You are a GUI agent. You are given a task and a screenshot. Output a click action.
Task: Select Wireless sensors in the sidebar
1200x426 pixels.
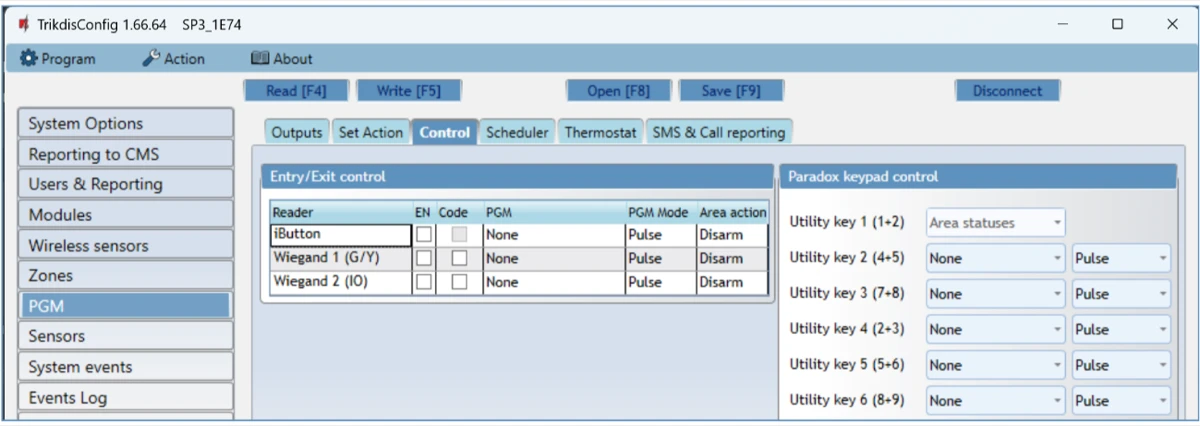[125, 245]
